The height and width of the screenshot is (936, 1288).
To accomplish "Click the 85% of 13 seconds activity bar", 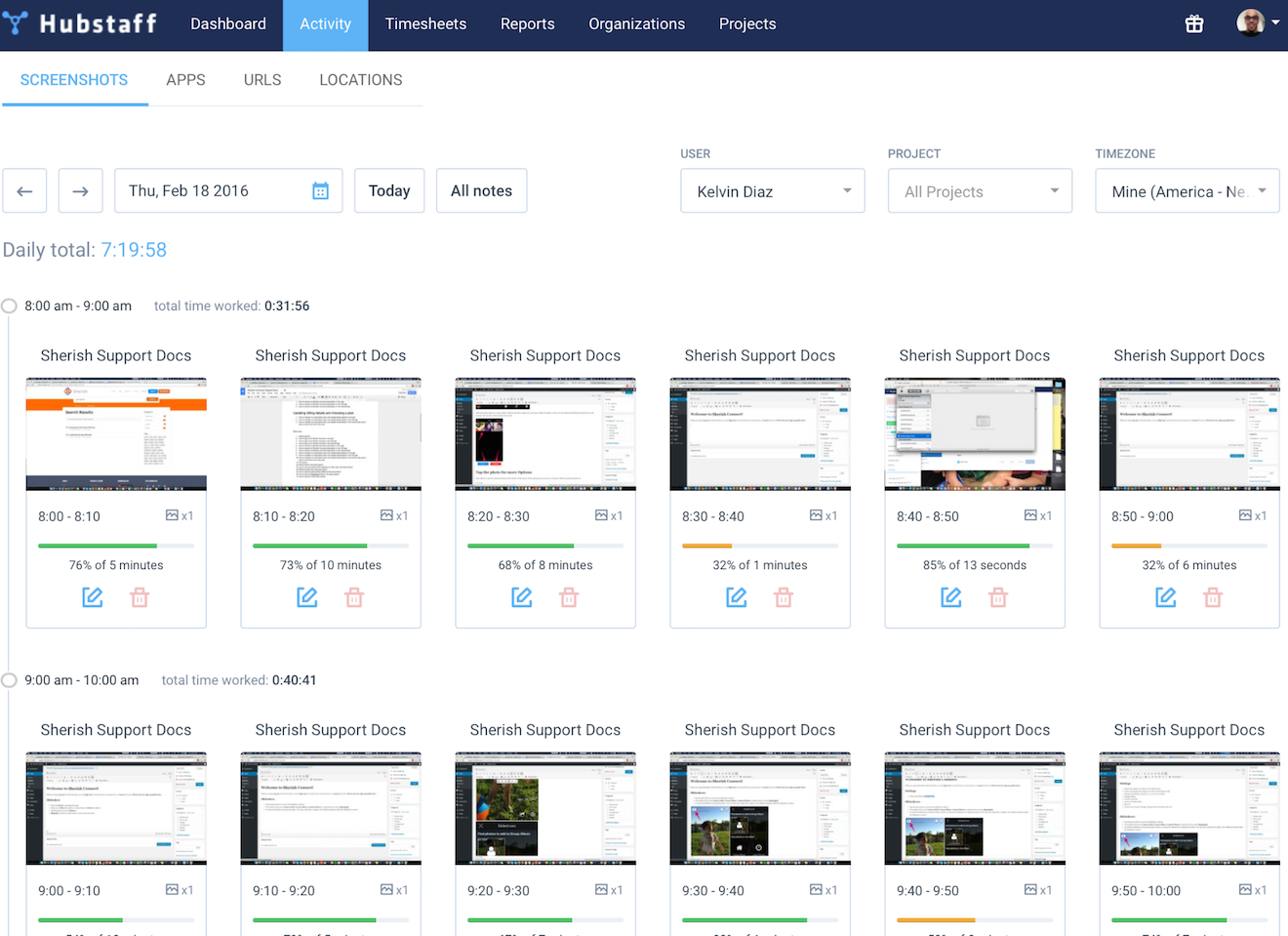I will click(x=975, y=546).
